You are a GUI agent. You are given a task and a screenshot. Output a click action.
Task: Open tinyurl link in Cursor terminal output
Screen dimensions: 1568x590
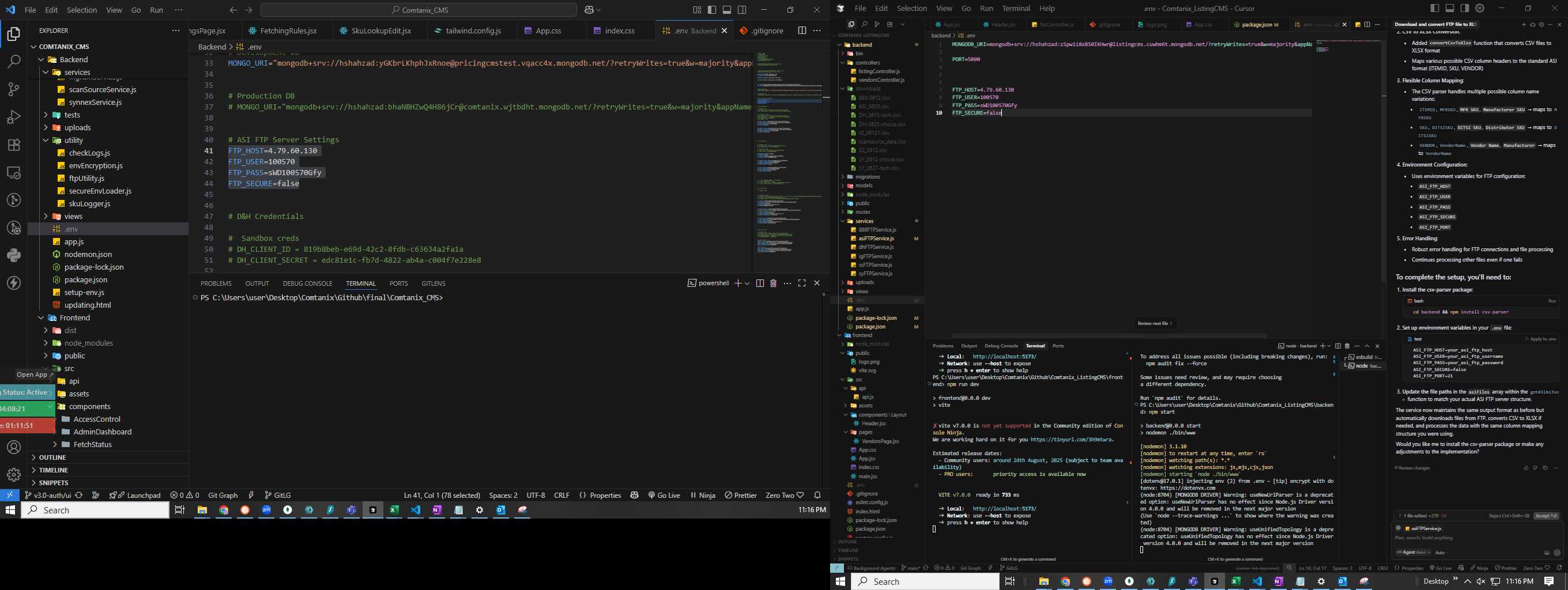pyautogui.click(x=1071, y=439)
